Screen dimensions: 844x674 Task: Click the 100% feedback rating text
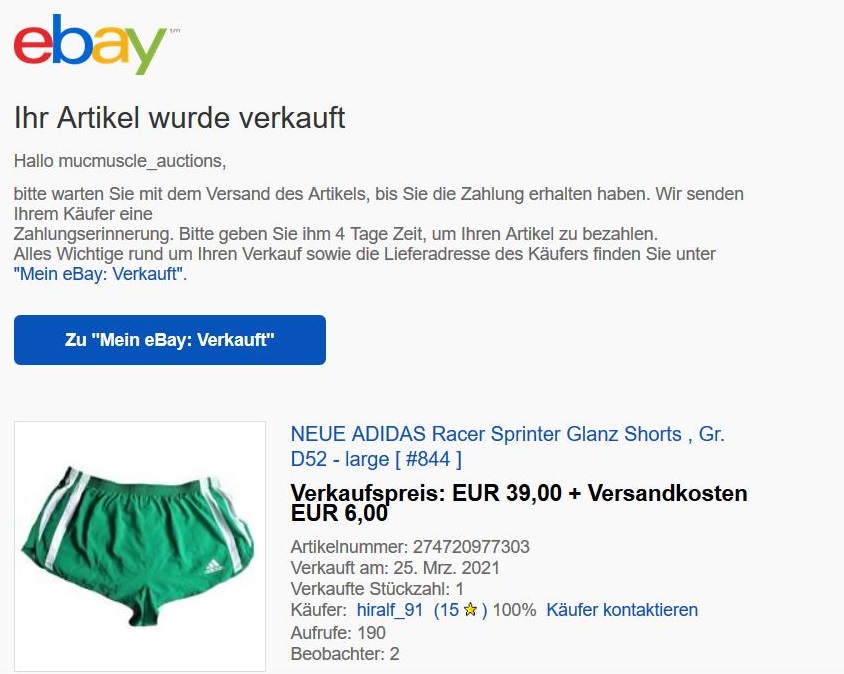pos(515,609)
